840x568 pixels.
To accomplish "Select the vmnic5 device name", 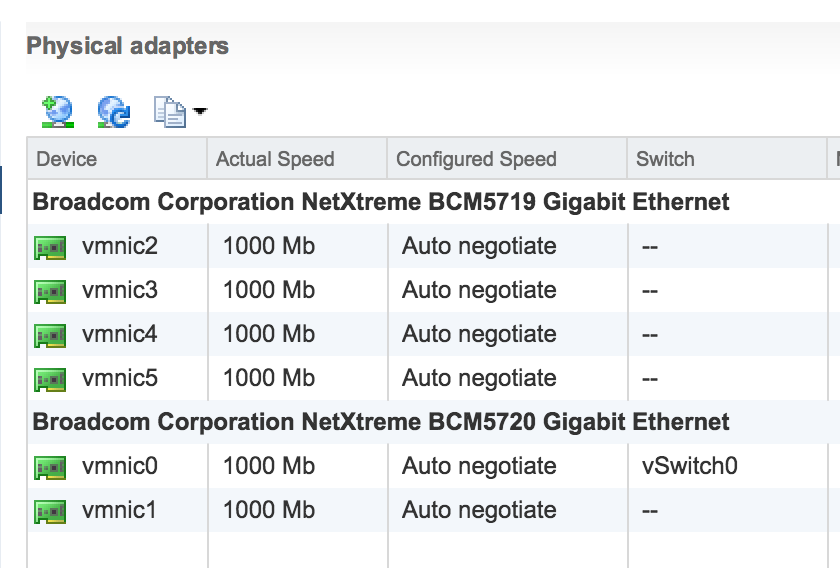I will coord(120,378).
